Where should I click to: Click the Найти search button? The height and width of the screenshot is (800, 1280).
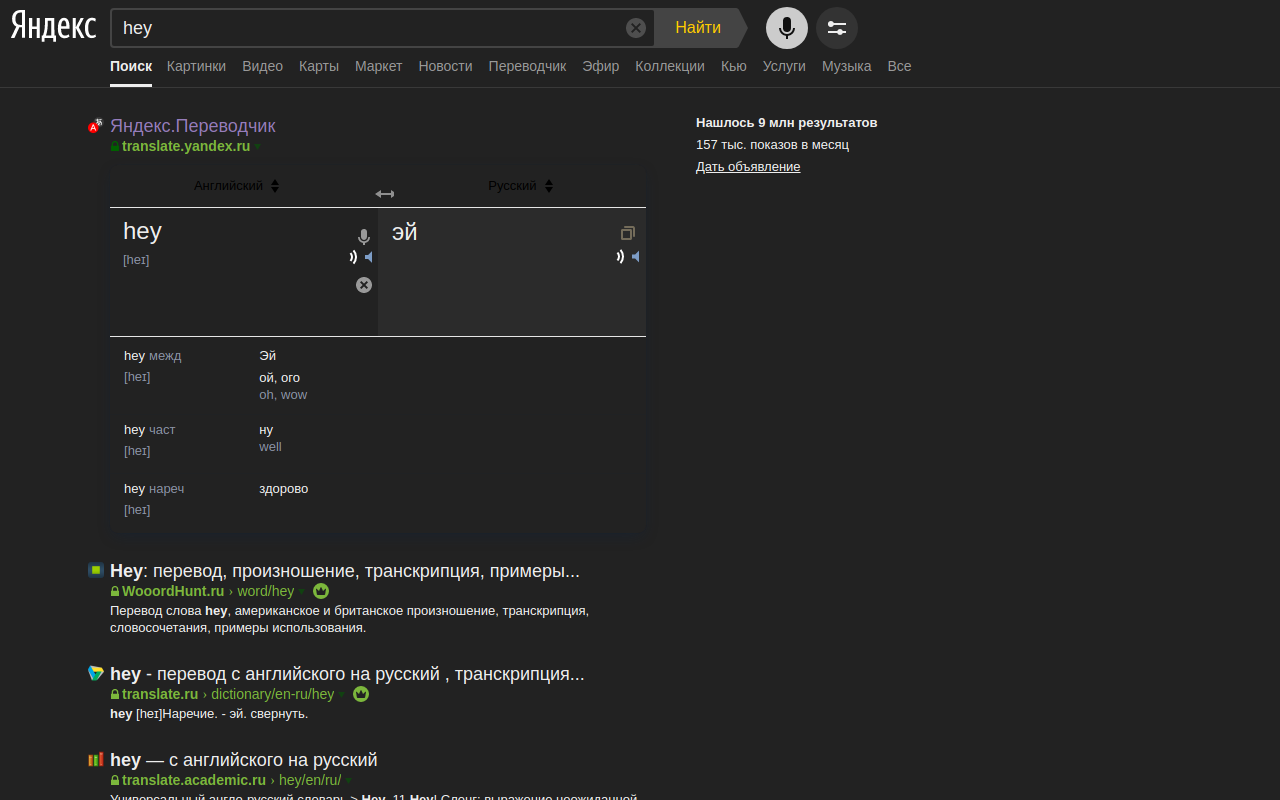[x=698, y=28]
